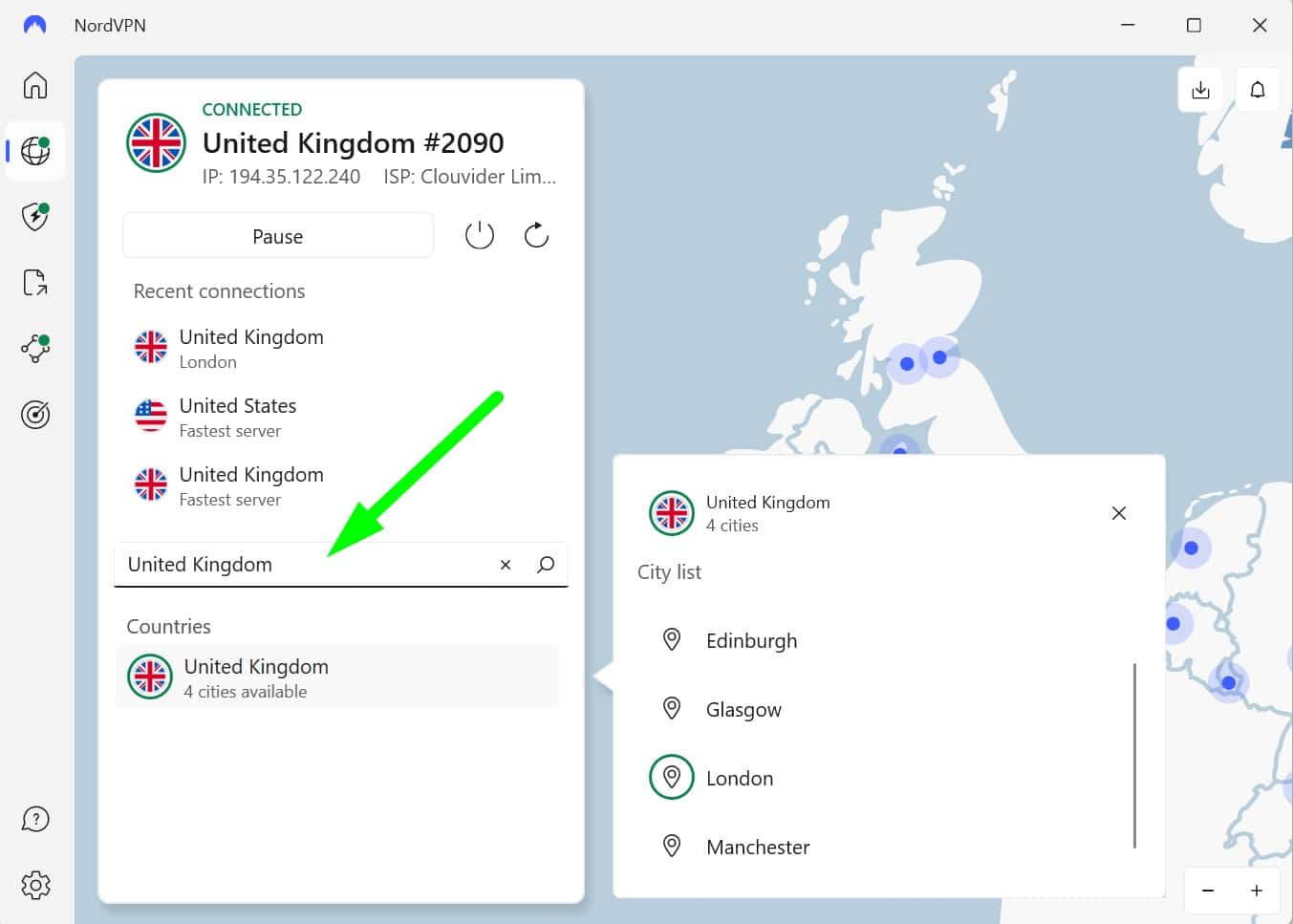Click the reconnect refresh icon
Screen dimensions: 1293x924
point(536,235)
